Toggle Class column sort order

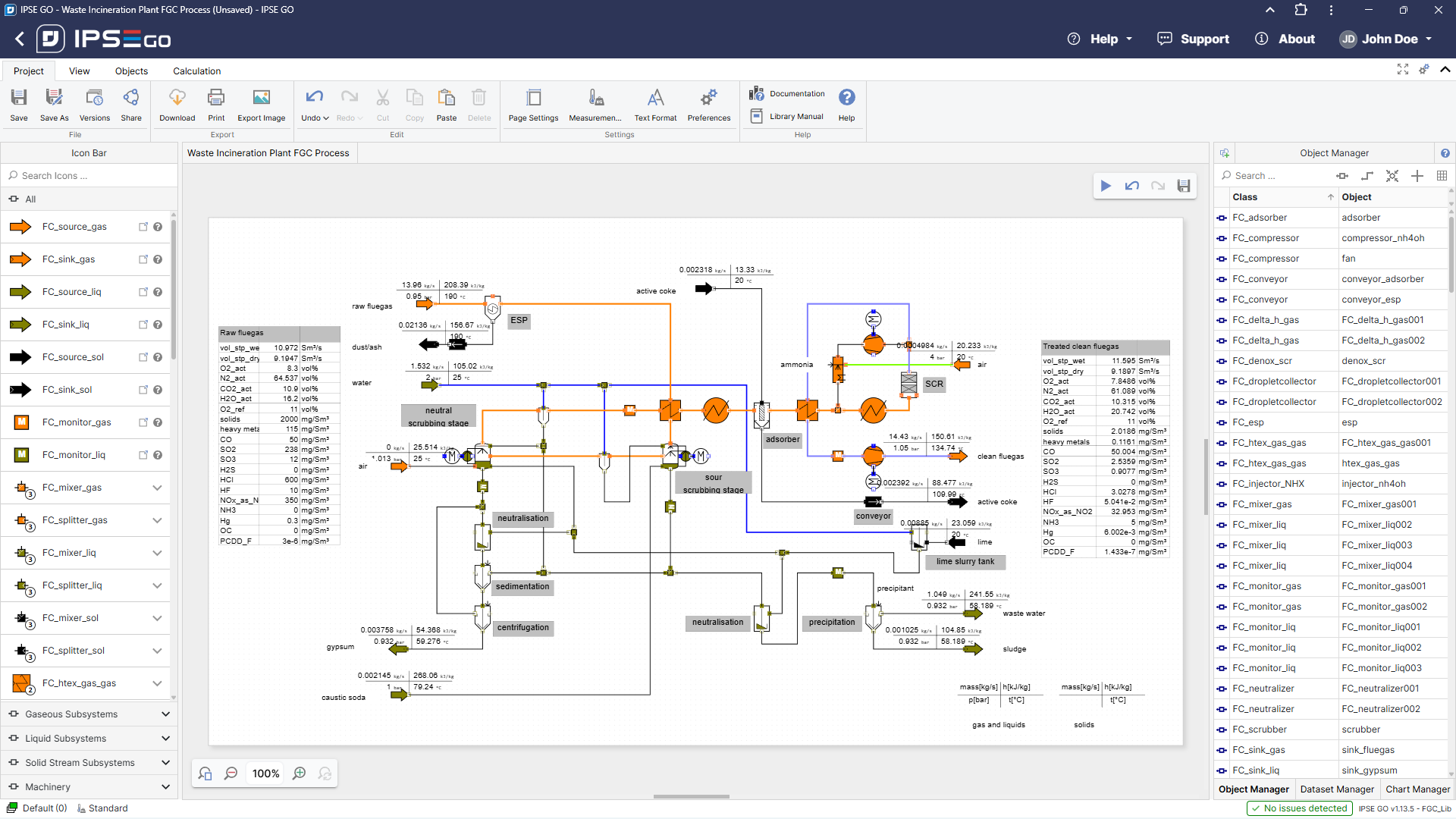(x=1330, y=197)
